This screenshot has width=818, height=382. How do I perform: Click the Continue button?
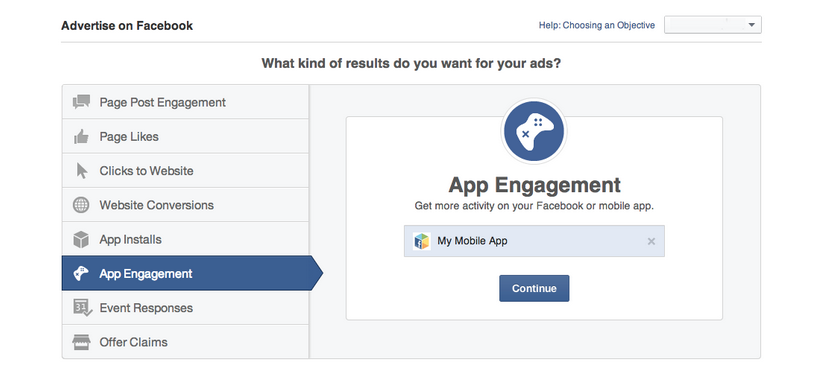[534, 289]
